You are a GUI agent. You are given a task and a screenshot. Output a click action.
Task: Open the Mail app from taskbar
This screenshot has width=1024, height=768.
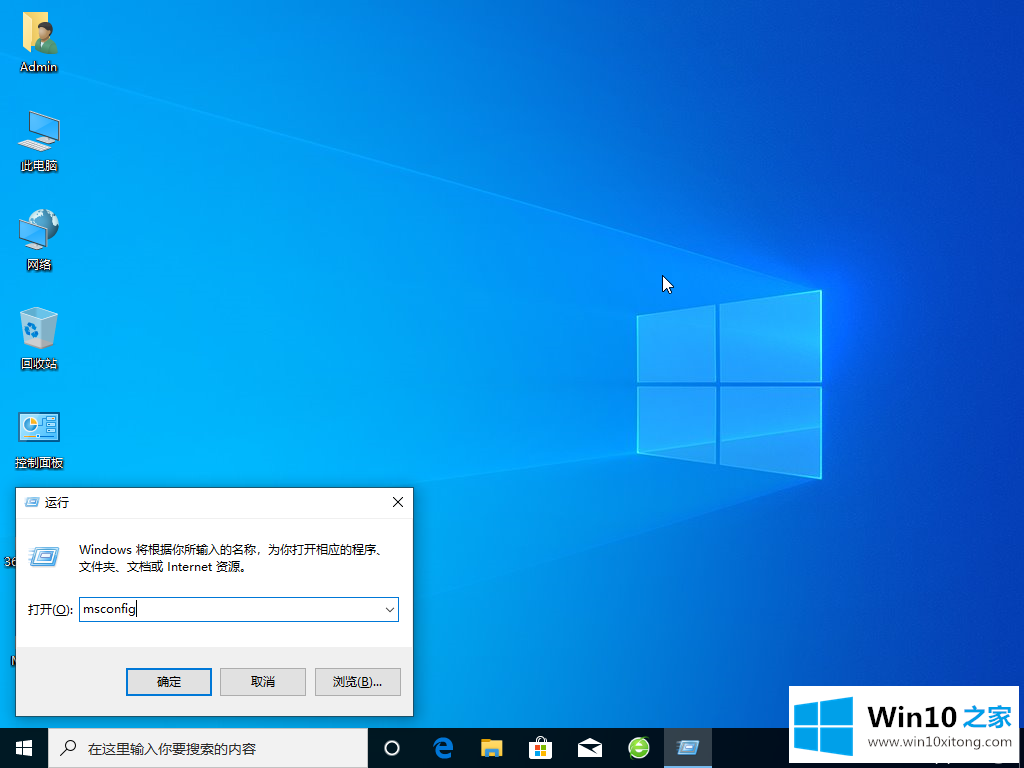[x=590, y=748]
